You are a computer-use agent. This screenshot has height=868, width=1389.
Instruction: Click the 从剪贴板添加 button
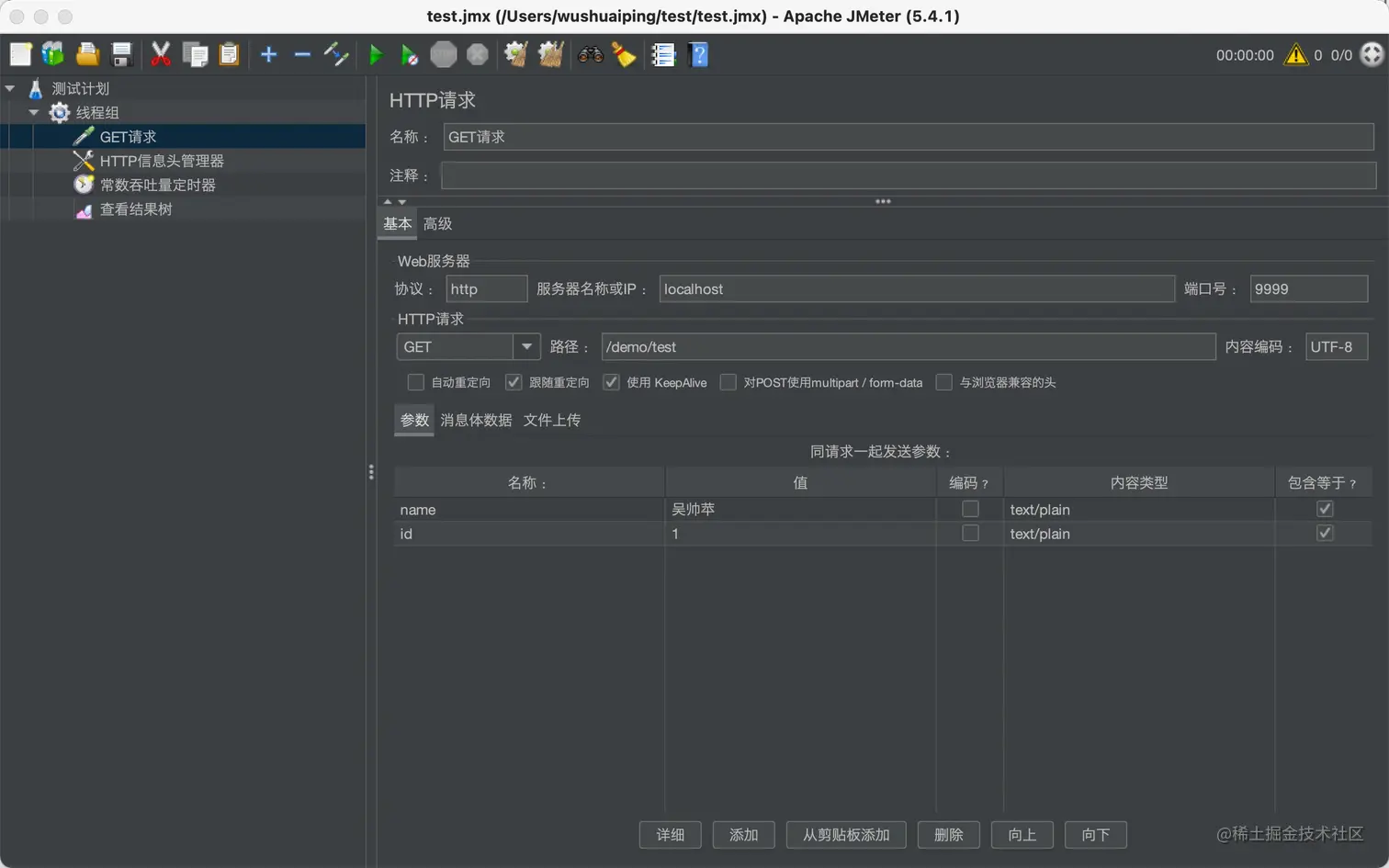[x=846, y=835]
